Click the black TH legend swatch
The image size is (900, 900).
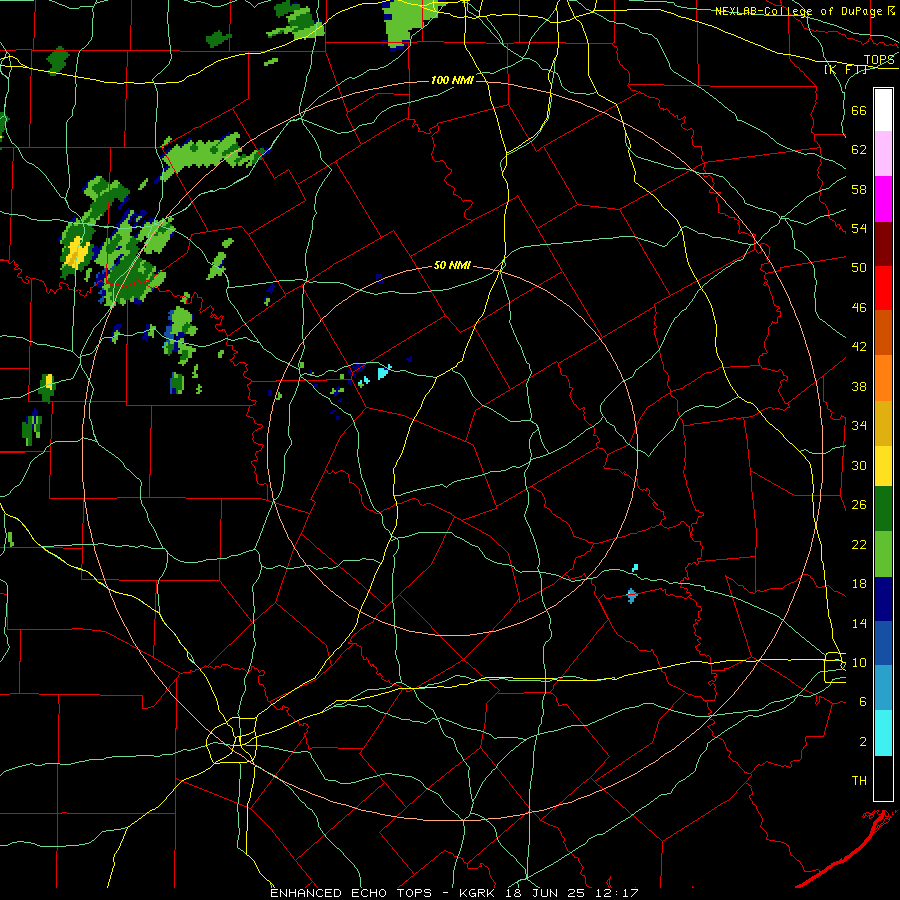click(883, 778)
